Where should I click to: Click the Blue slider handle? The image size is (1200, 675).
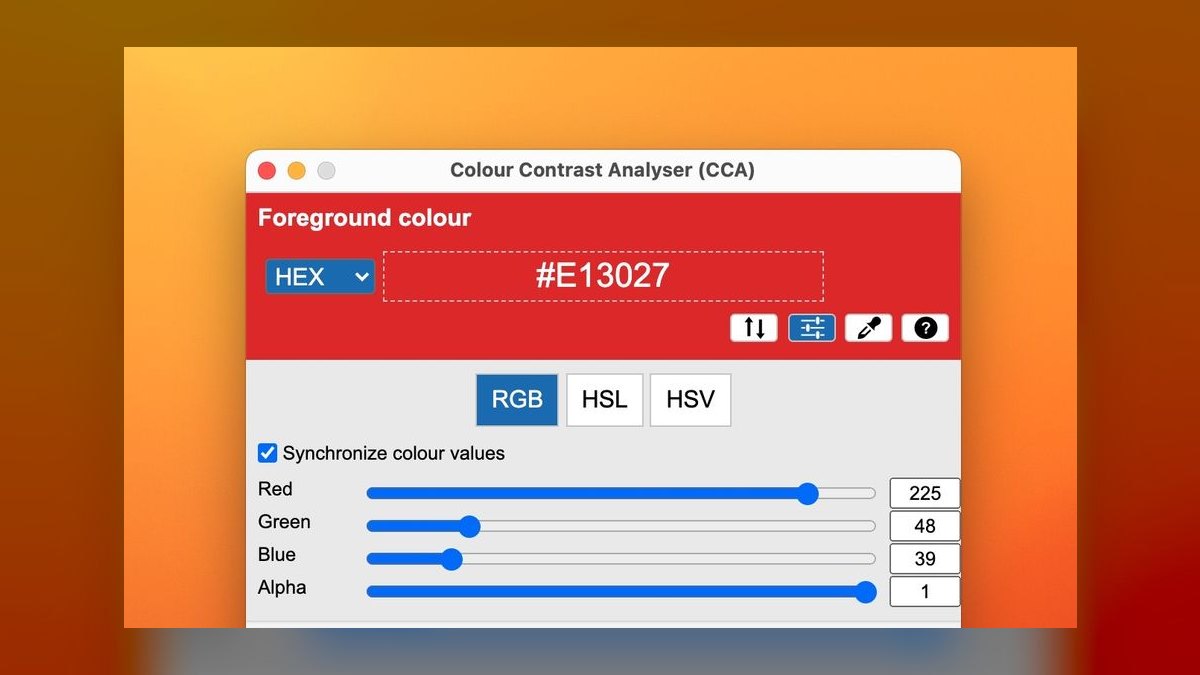[451, 559]
